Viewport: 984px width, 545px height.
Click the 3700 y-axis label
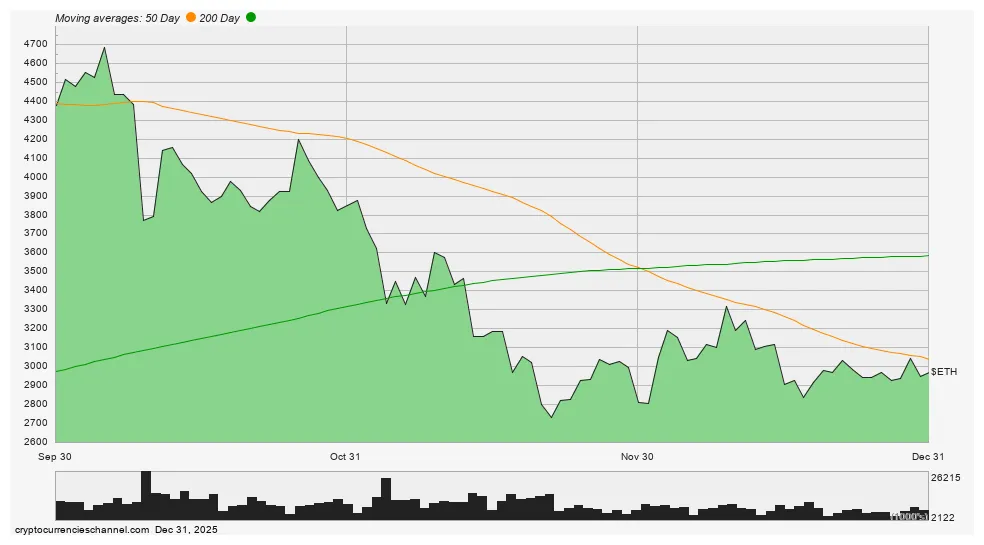(35, 233)
